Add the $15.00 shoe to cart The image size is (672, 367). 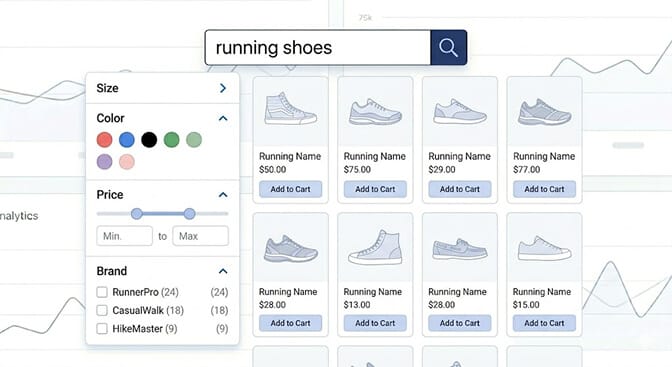tap(544, 323)
